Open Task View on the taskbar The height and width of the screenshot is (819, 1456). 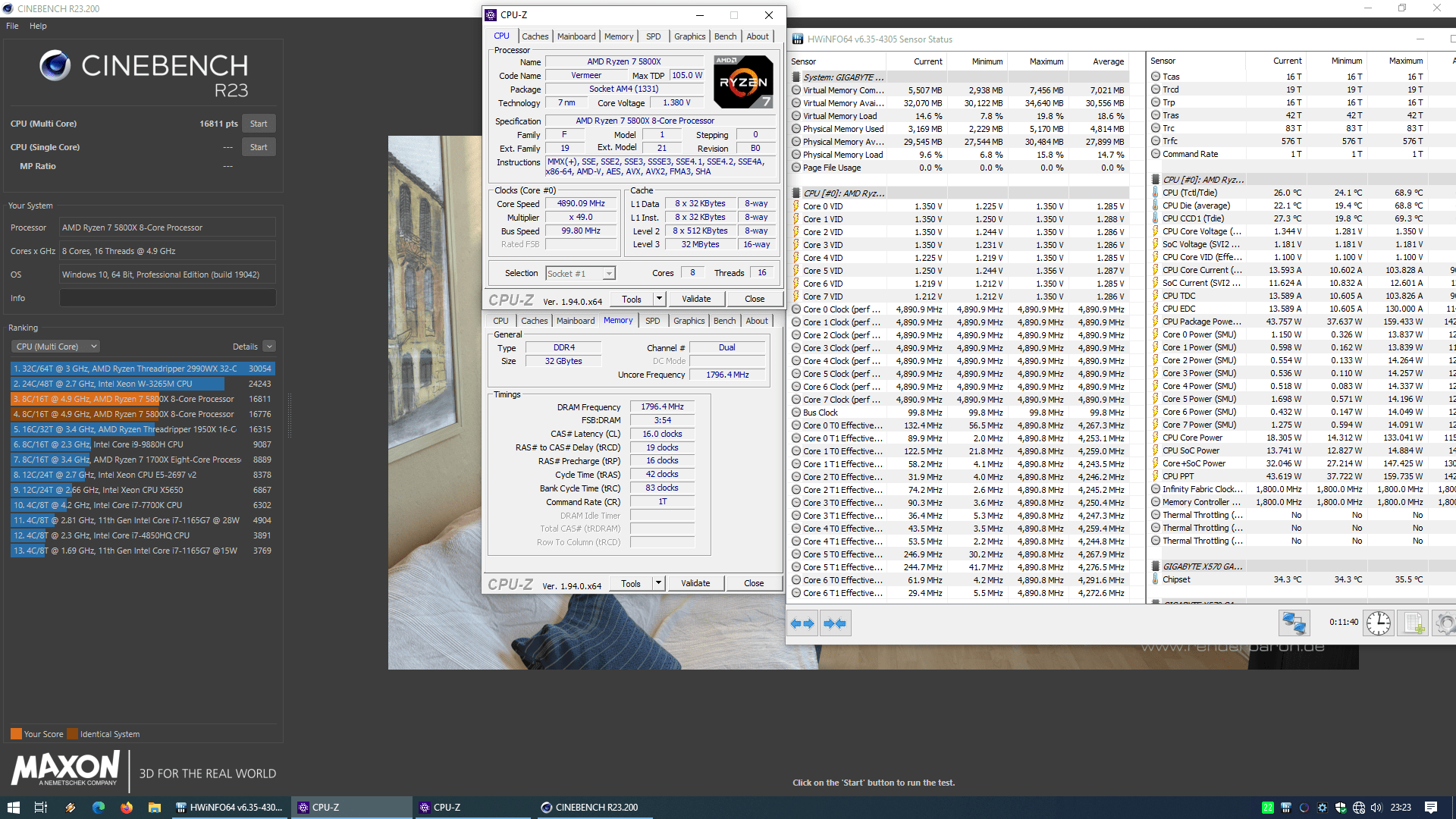pos(41,808)
